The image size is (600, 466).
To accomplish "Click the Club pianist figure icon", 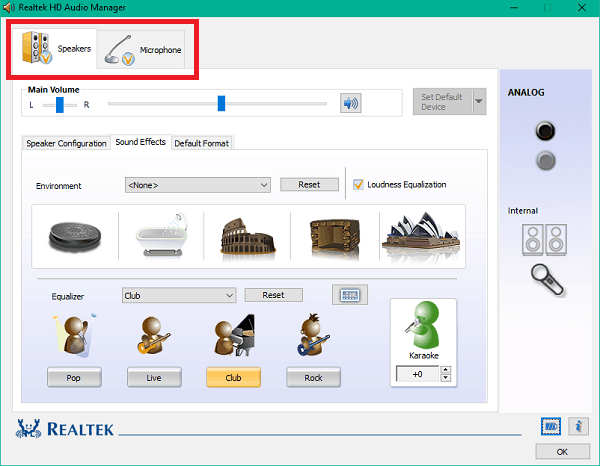I will click(234, 335).
